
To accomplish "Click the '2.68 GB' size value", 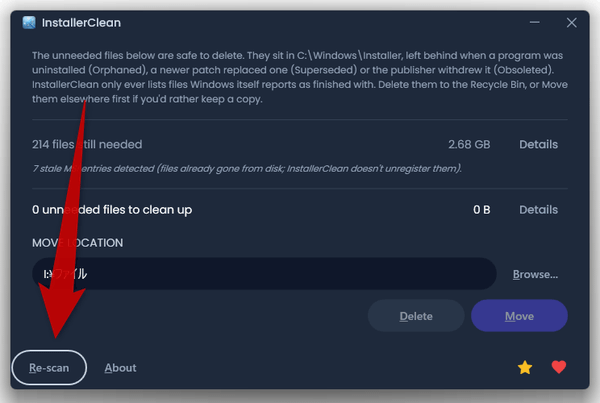I will pyautogui.click(x=469, y=144).
